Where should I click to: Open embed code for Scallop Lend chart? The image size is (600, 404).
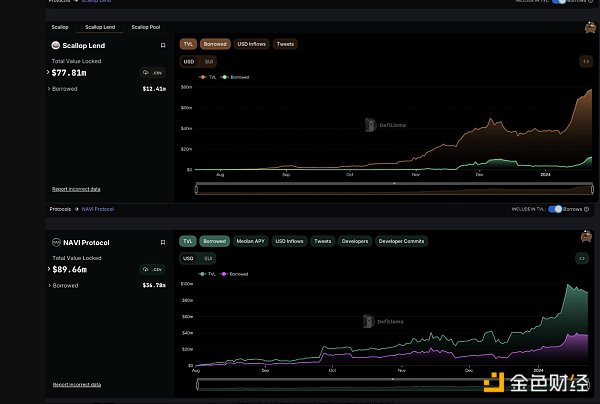tap(586, 61)
